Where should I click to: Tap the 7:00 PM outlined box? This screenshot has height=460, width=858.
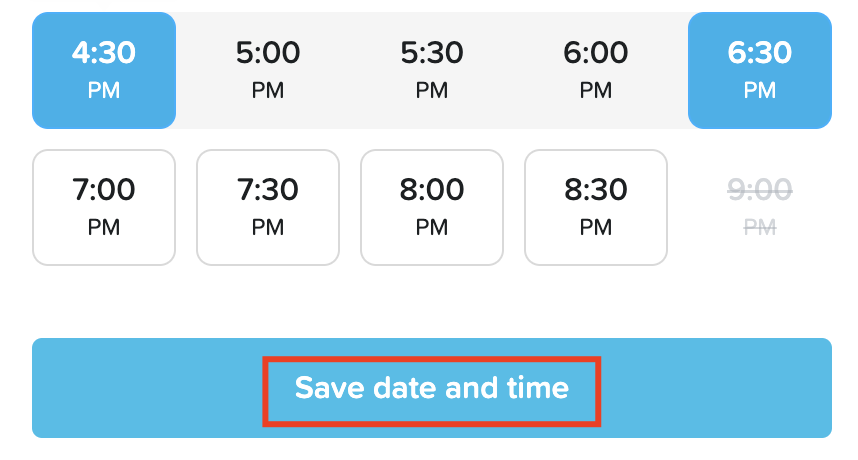(104, 207)
